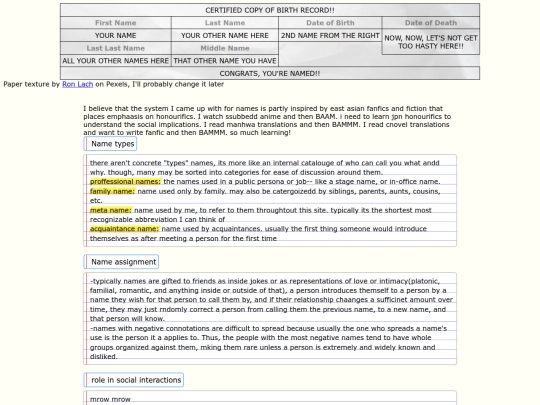Click the highlighted 'proffessional names:' term
This screenshot has height=405, width=540.
[x=125, y=181]
